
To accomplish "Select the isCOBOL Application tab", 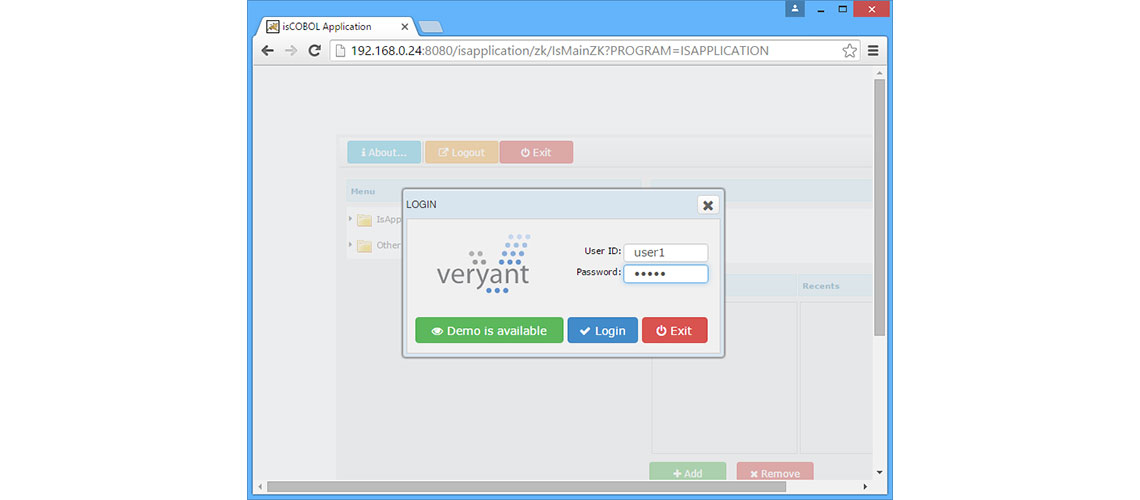I will [x=334, y=27].
